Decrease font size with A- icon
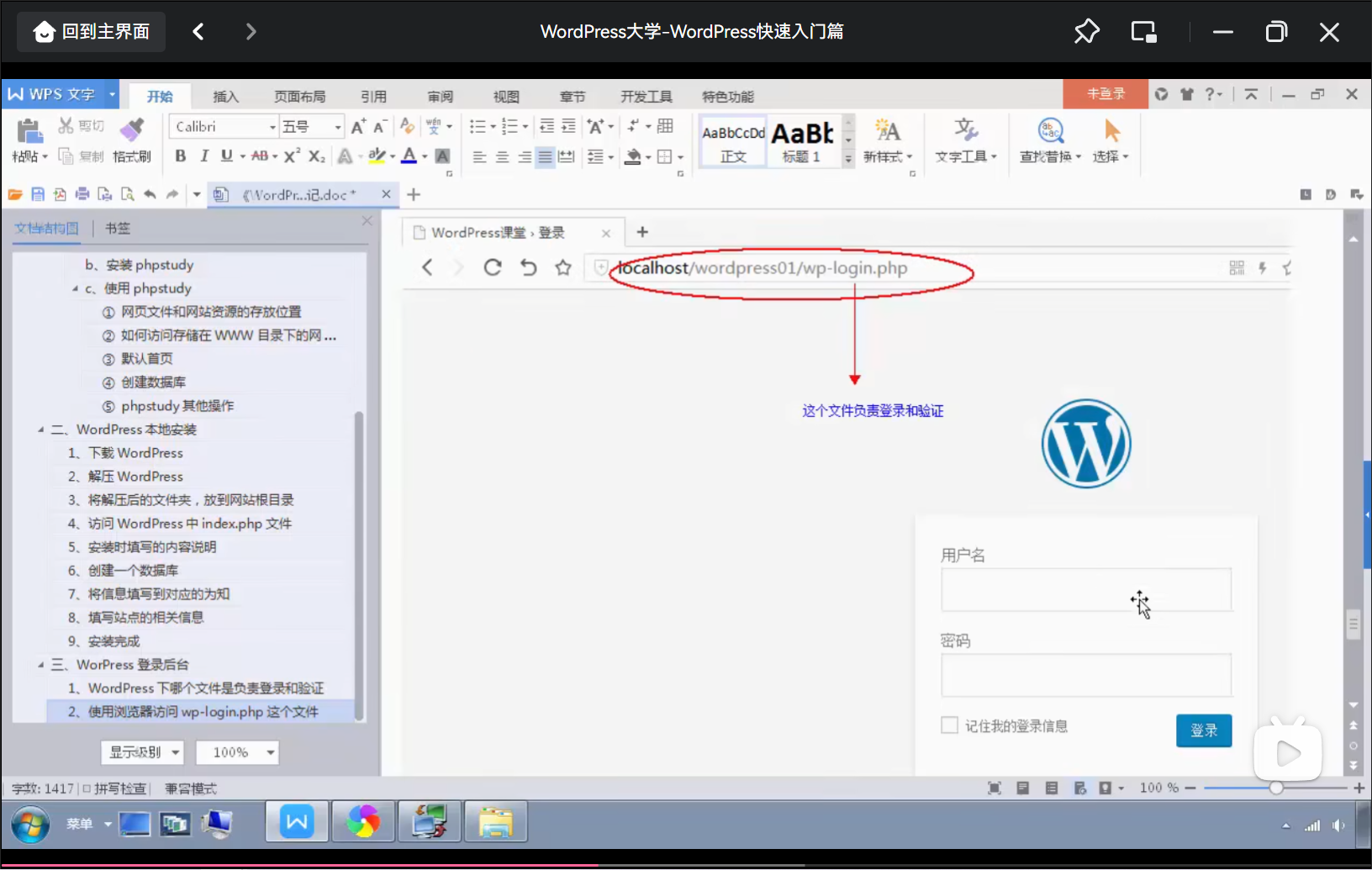 pyautogui.click(x=379, y=126)
